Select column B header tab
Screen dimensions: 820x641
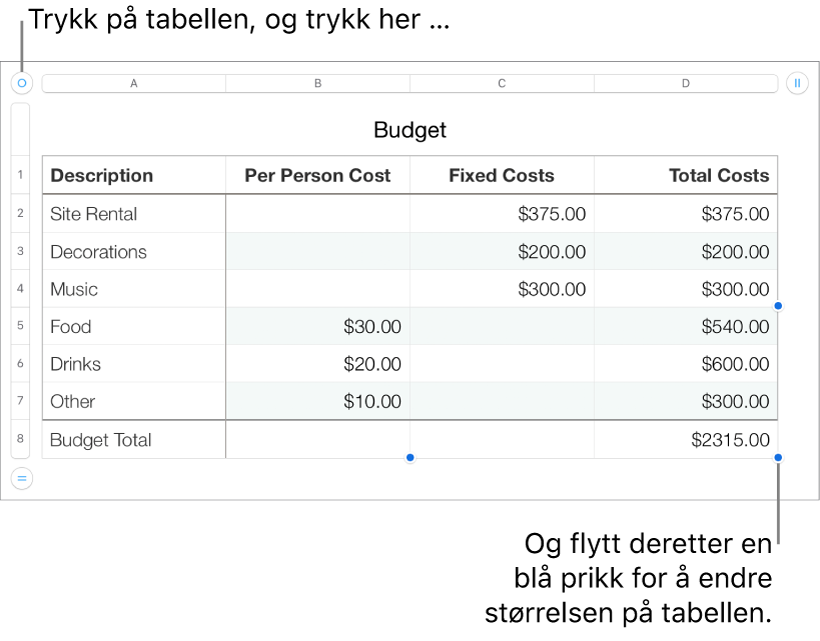click(x=318, y=84)
